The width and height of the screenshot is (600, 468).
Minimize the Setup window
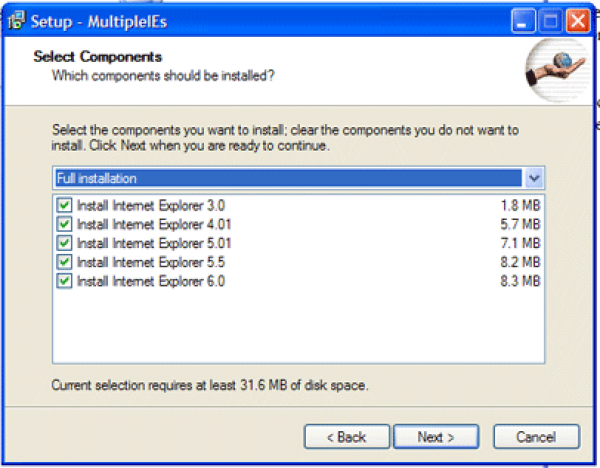point(526,19)
